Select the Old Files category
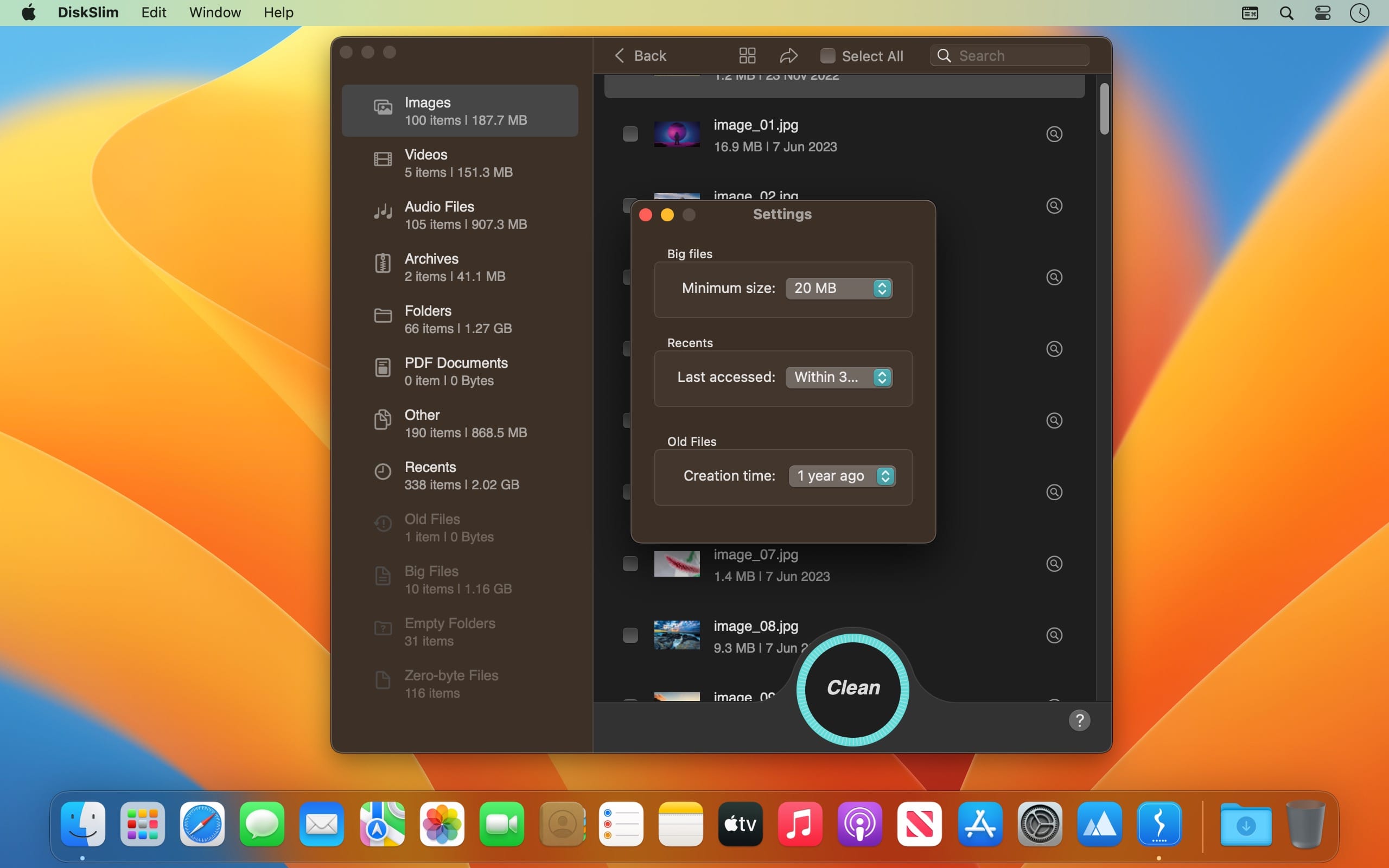 460,527
